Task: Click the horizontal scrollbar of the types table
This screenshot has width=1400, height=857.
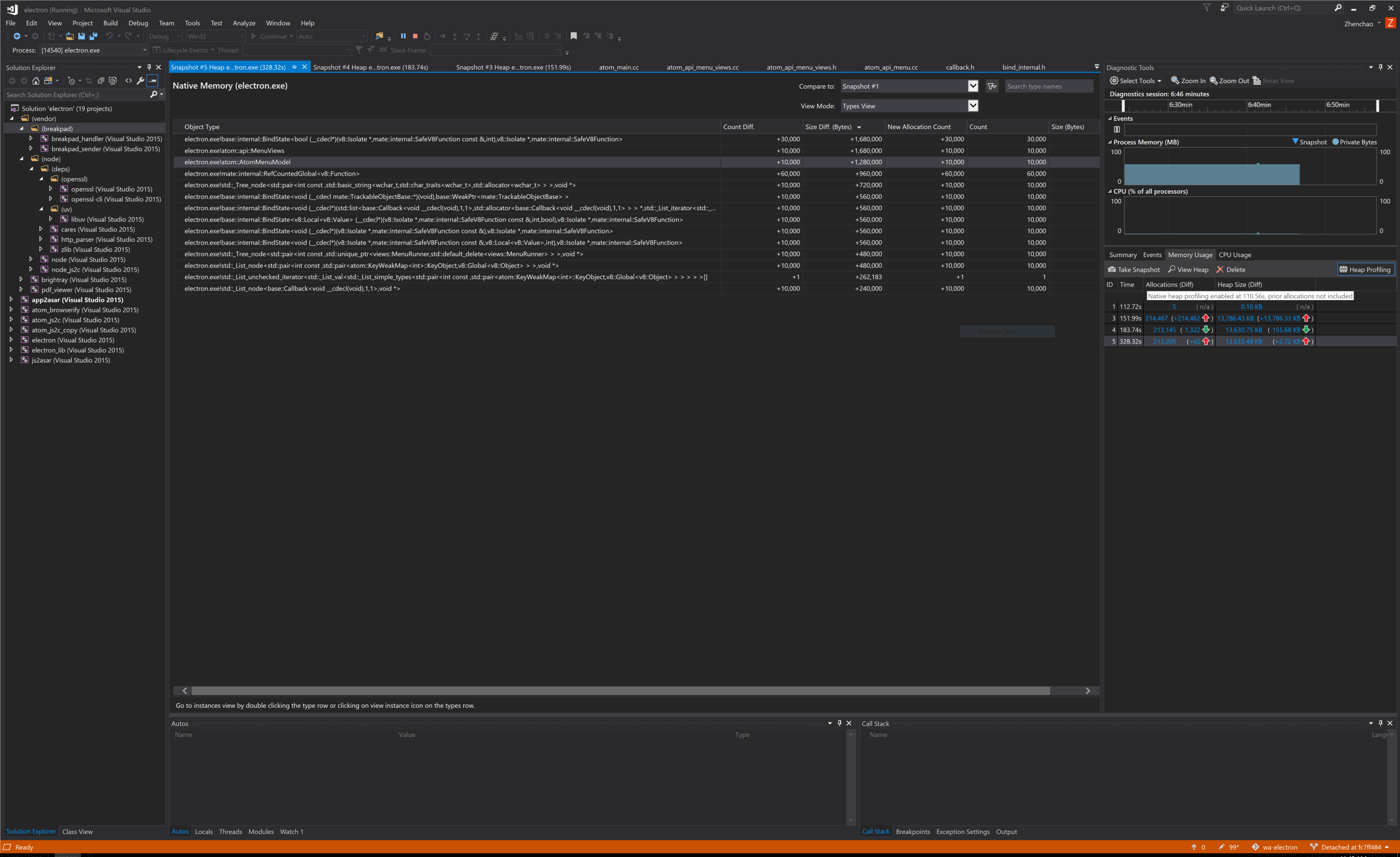Action: 621,691
